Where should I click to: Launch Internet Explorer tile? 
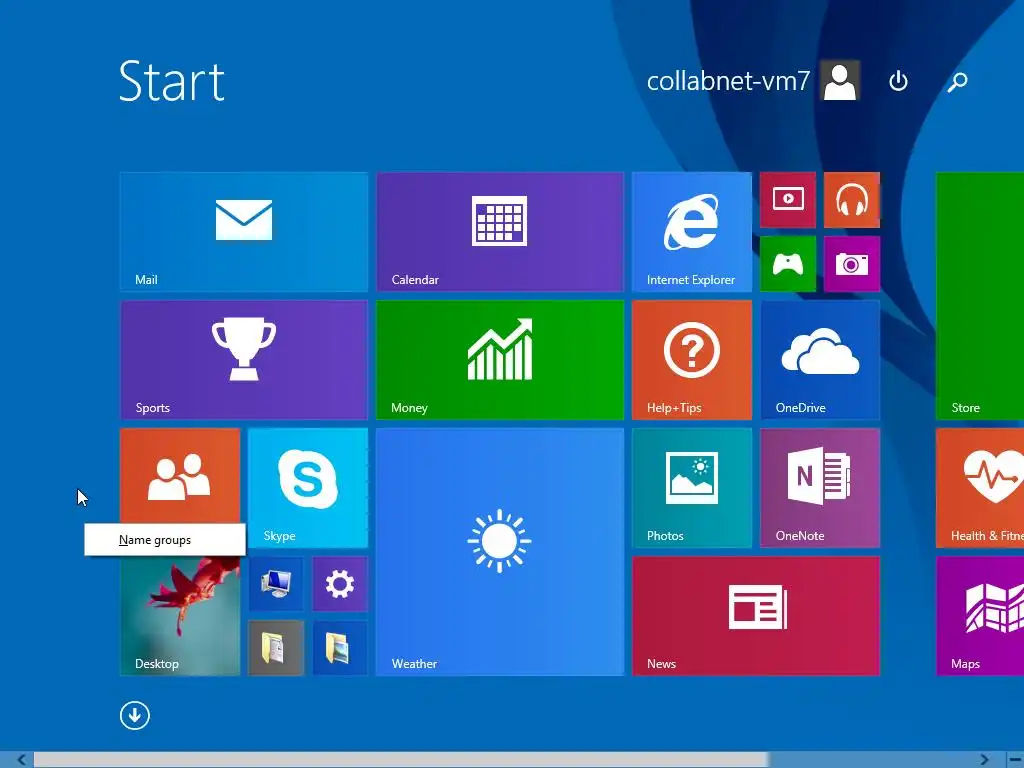692,232
